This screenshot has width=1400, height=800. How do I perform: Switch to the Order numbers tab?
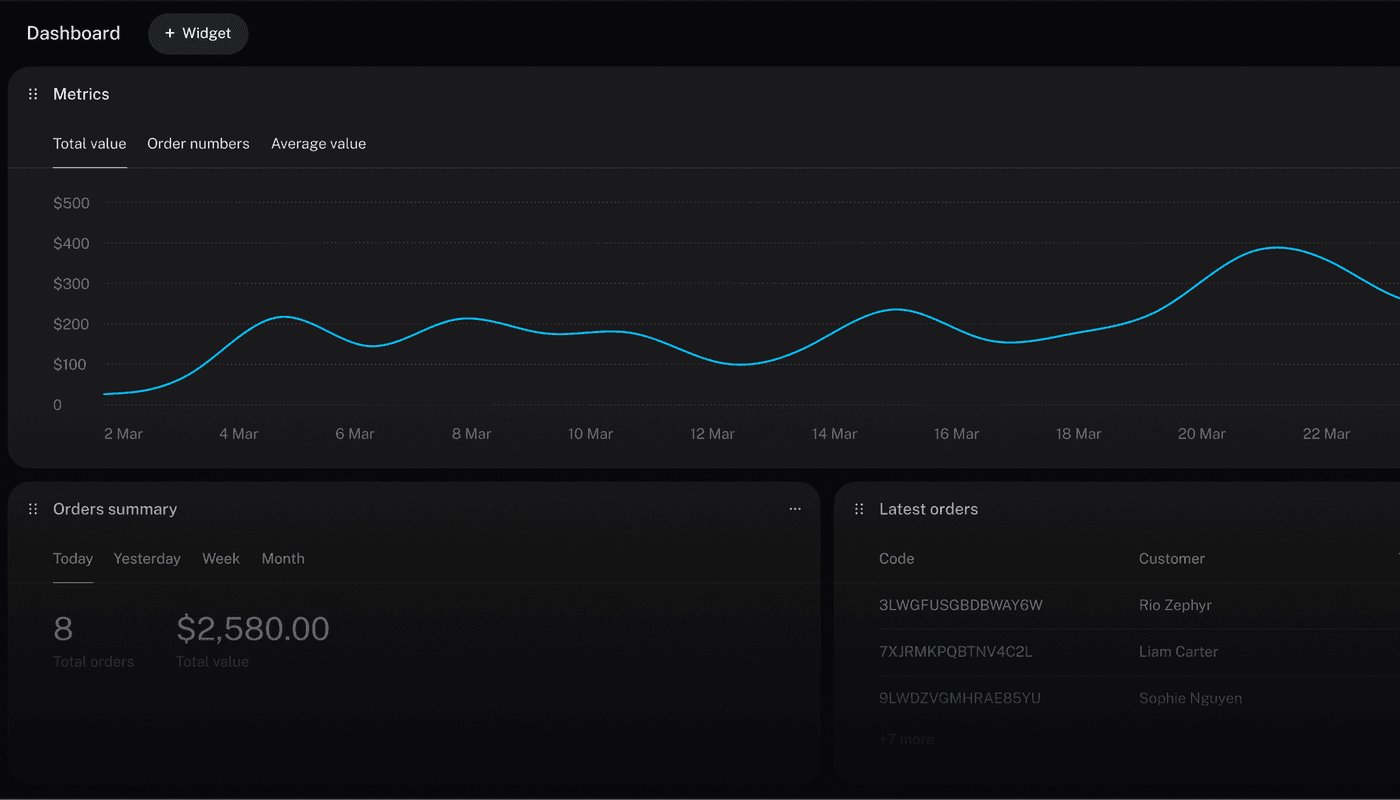coord(198,144)
